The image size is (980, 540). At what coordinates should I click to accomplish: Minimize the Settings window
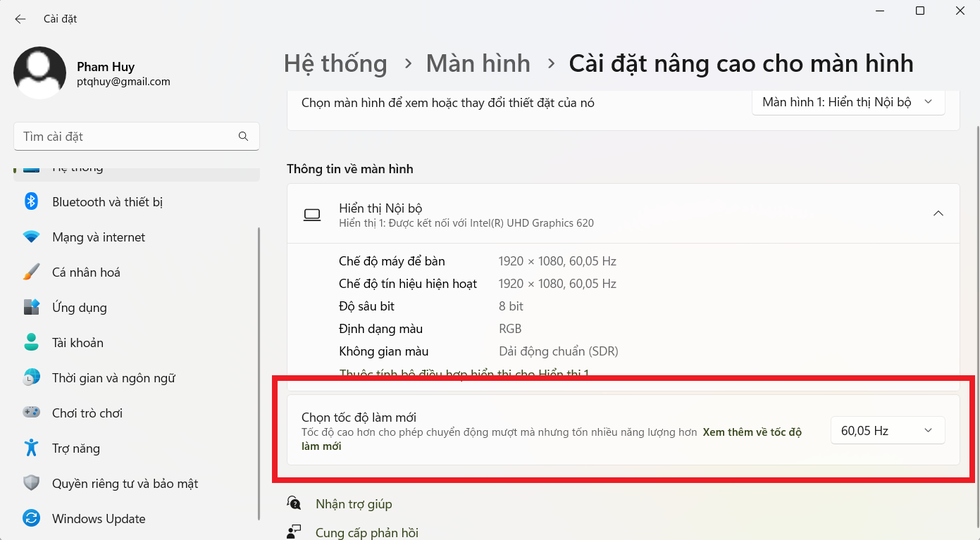(880, 11)
